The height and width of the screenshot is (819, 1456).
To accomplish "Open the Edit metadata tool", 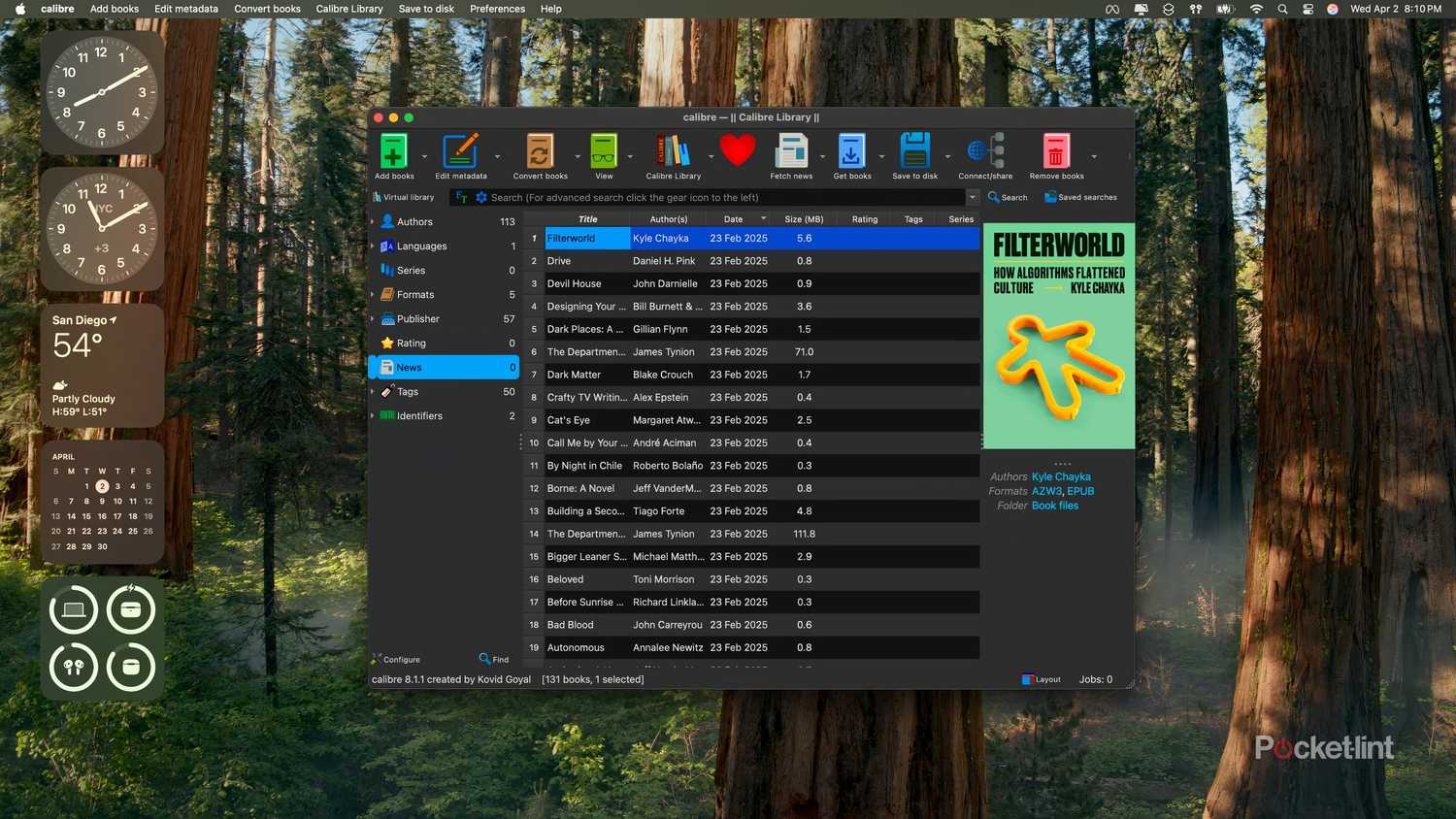I will (x=462, y=150).
